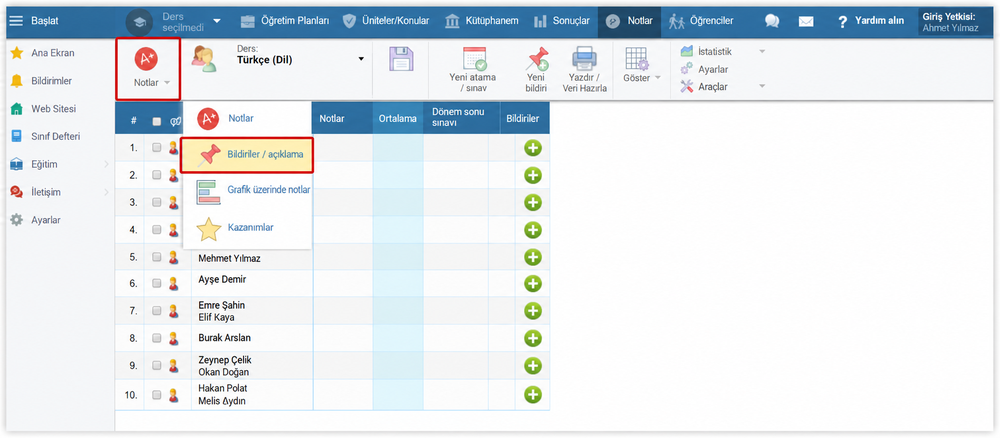Expand the İstatistik dropdown arrow
The width and height of the screenshot is (1000, 438).
[x=761, y=52]
